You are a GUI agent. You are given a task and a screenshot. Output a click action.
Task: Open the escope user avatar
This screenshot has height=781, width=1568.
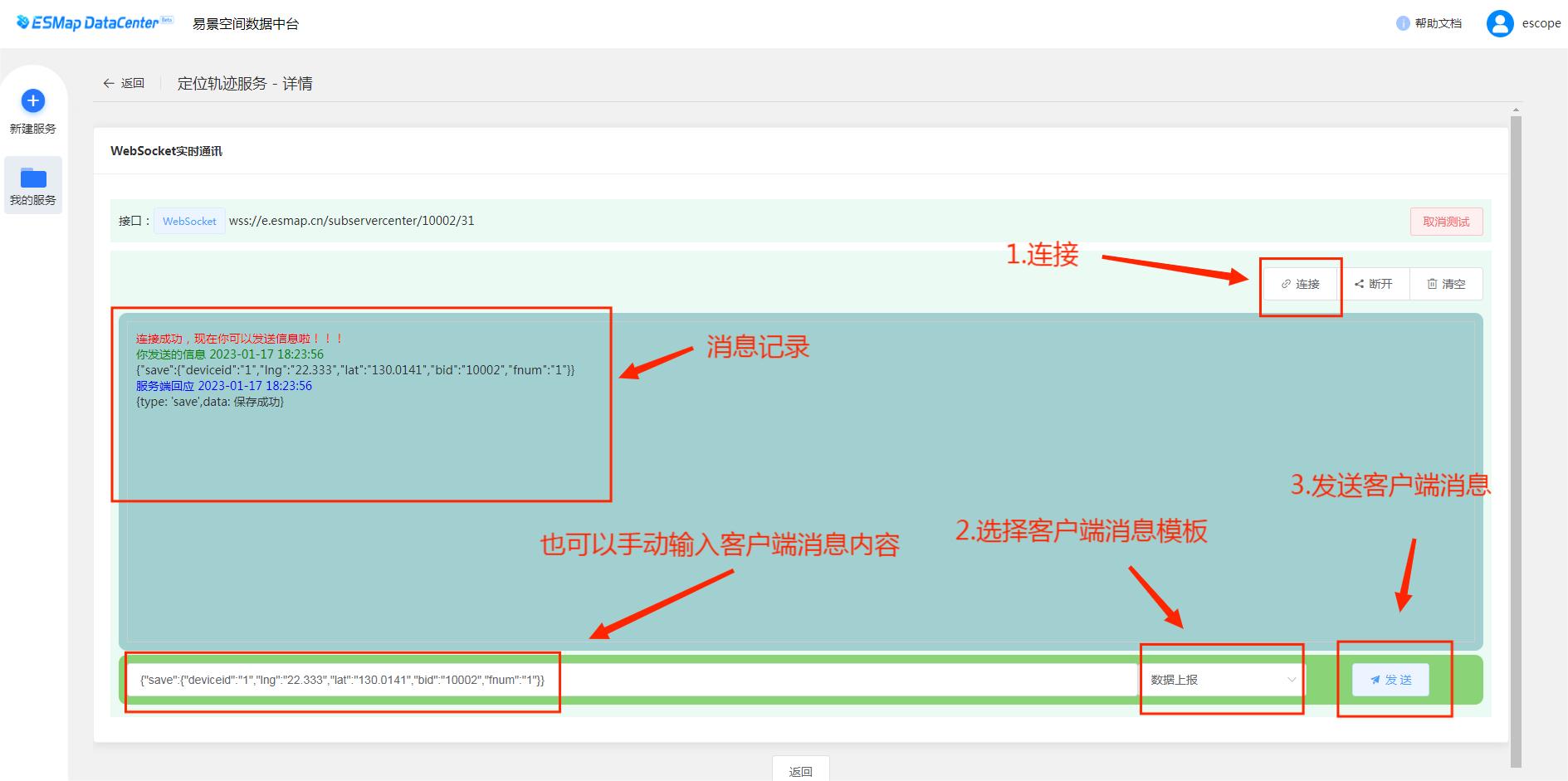[1499, 23]
